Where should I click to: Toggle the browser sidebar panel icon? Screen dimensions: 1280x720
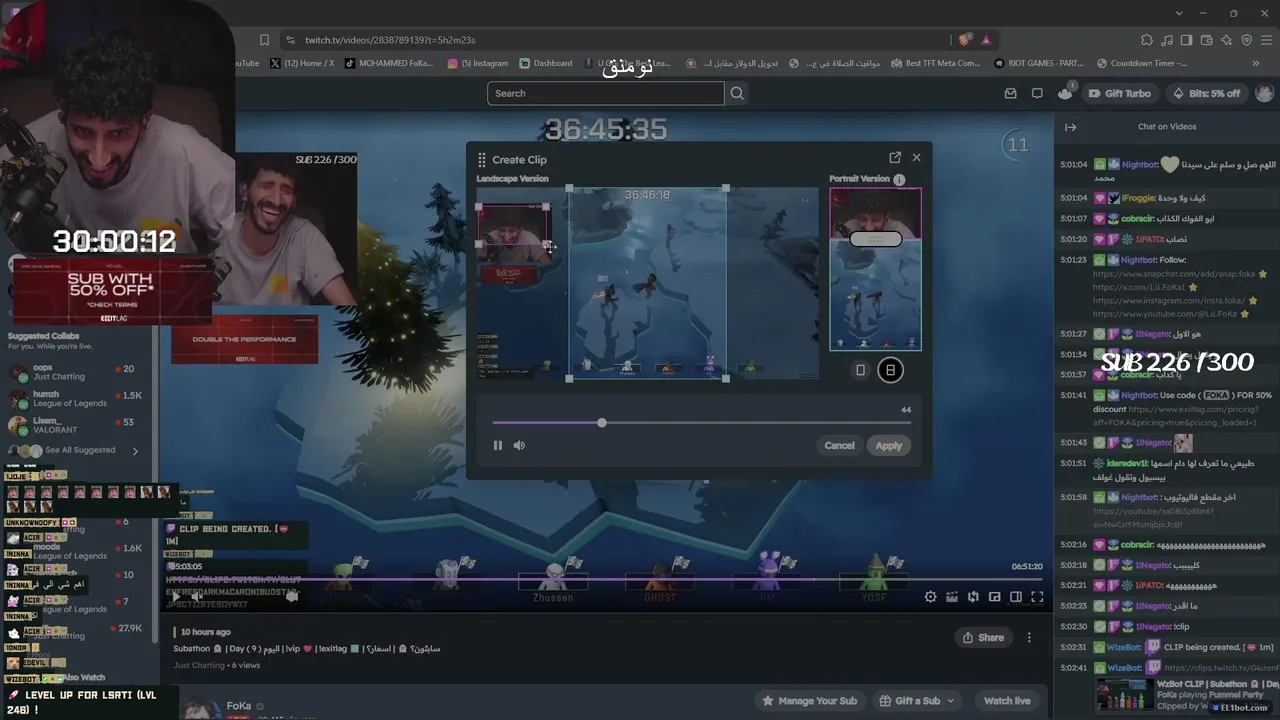[1187, 40]
